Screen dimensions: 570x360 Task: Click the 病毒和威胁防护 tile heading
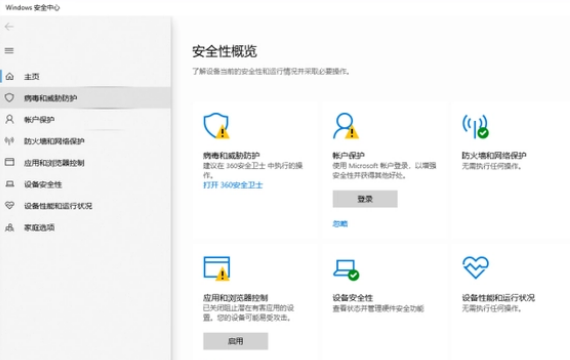[232, 156]
